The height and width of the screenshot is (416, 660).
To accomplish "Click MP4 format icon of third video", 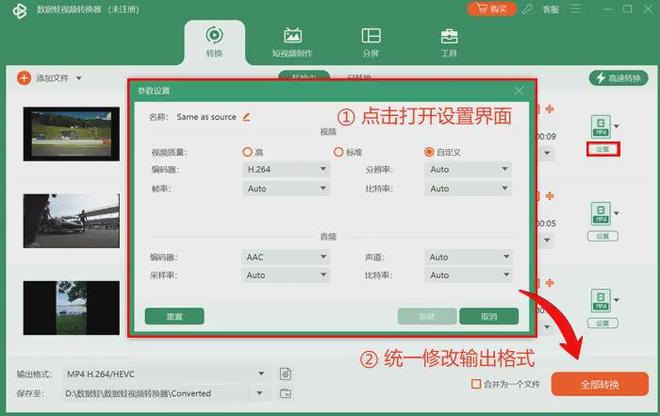I will tap(601, 300).
